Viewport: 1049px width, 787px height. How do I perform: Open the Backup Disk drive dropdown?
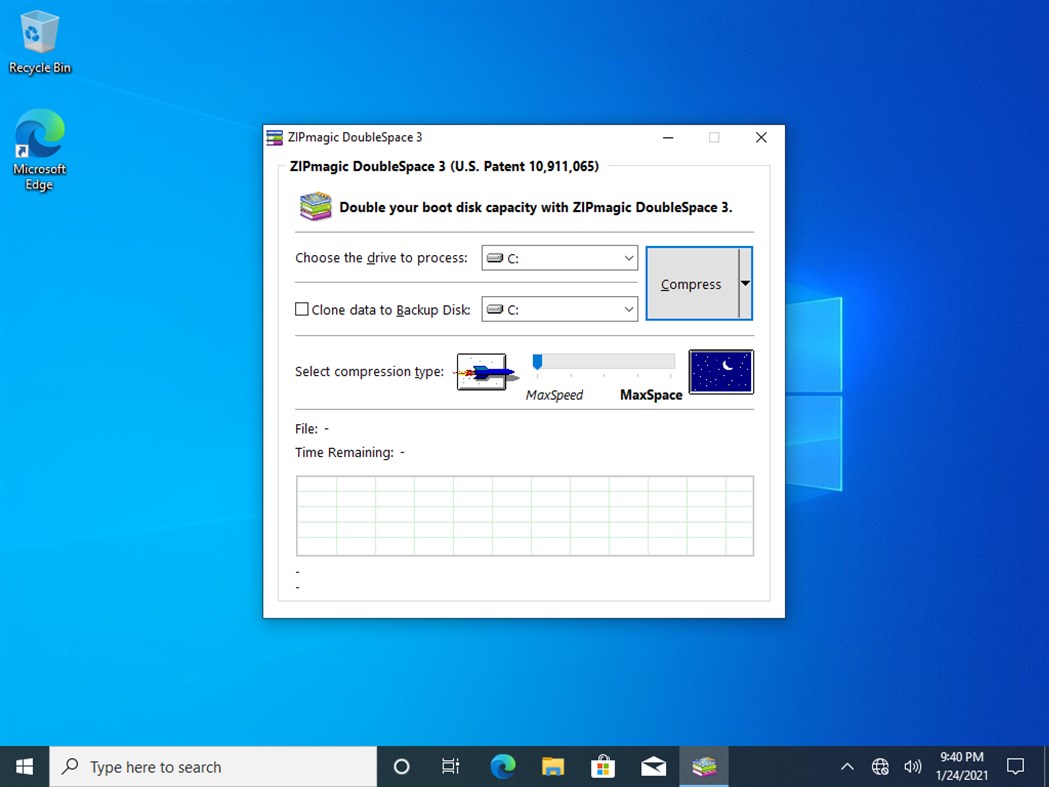628,309
